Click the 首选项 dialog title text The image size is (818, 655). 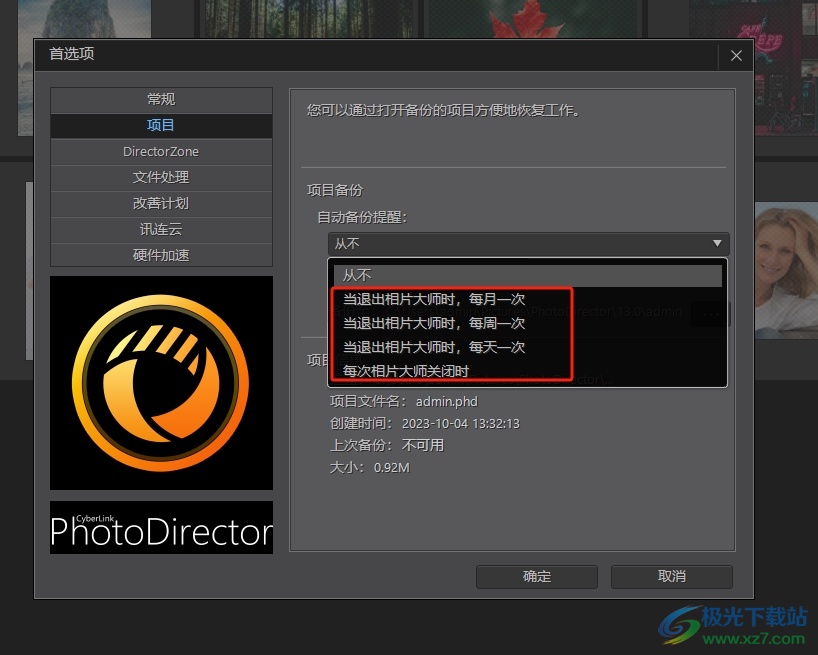tap(71, 54)
